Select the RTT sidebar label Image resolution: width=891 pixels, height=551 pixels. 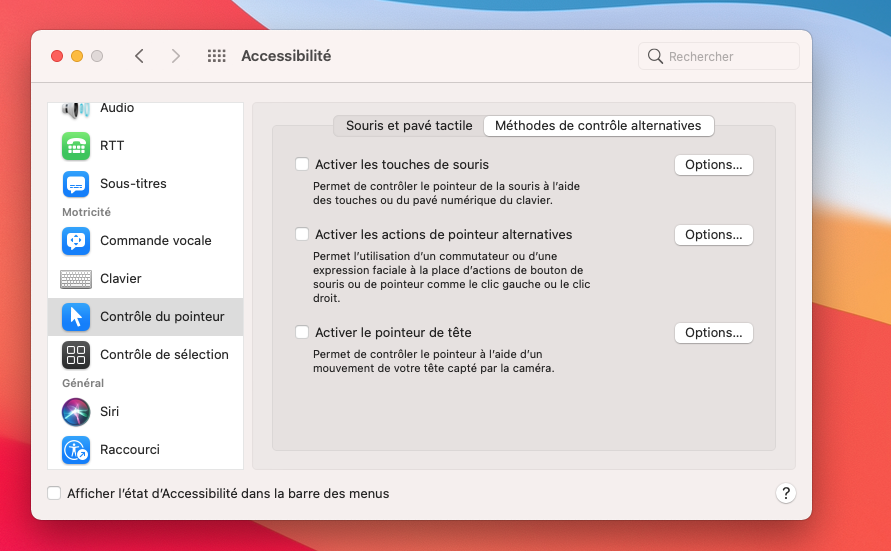pyautogui.click(x=112, y=146)
